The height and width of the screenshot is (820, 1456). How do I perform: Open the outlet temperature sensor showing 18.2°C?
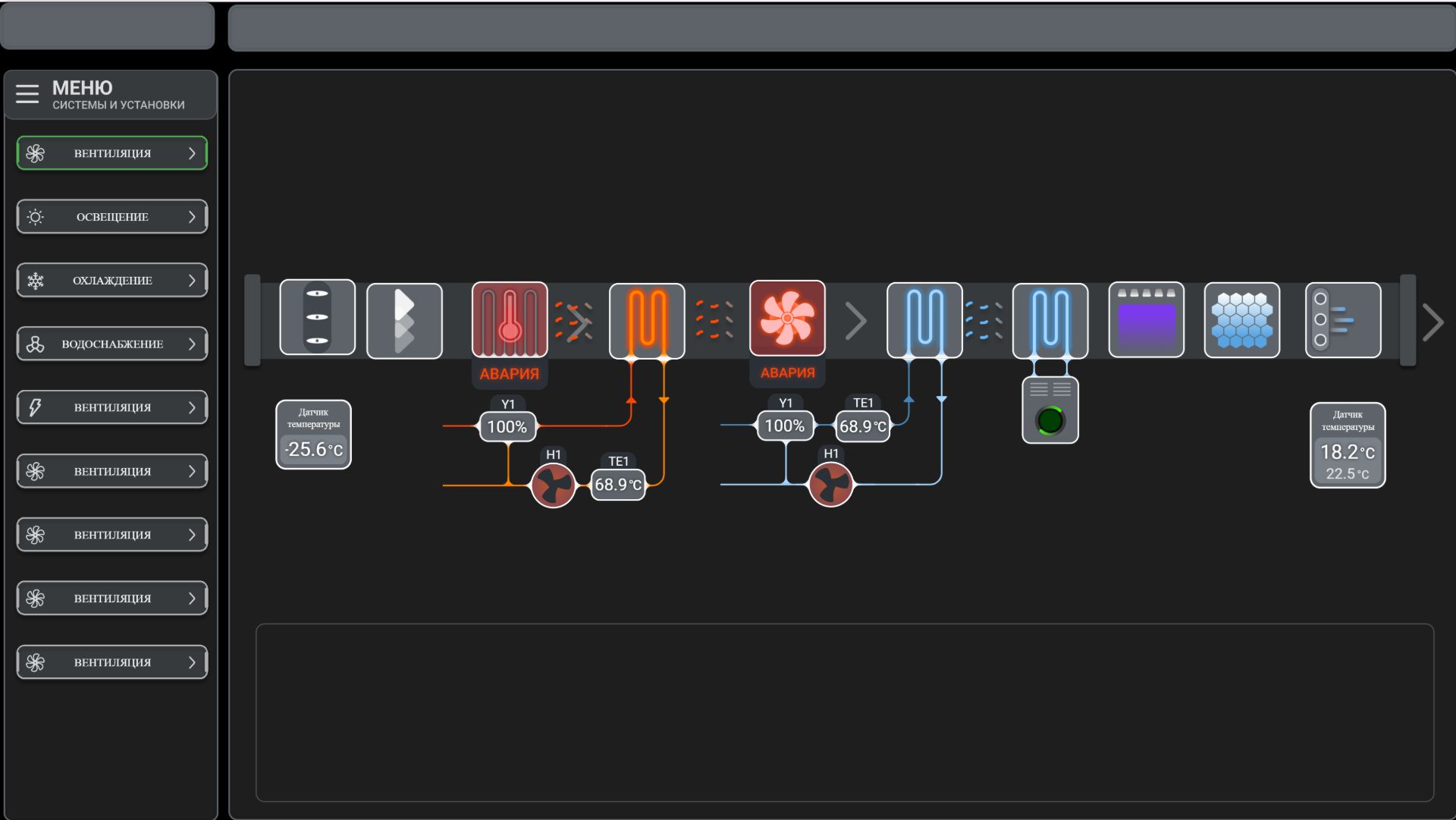point(1348,445)
